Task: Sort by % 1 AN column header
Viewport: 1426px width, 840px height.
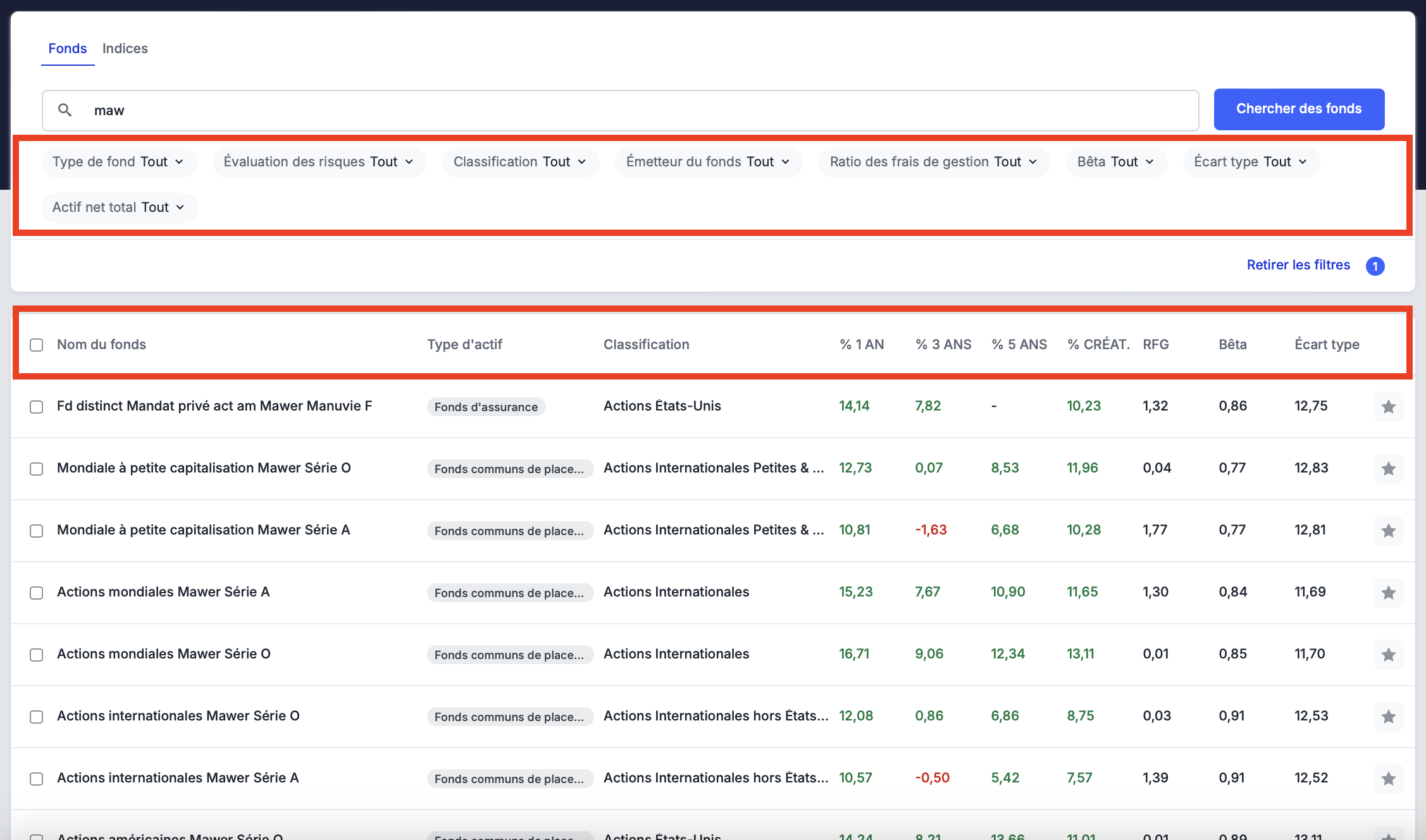Action: [862, 345]
